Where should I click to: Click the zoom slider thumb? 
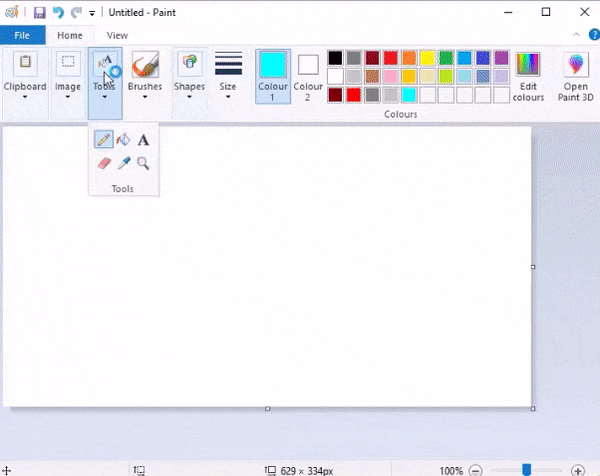tap(527, 469)
